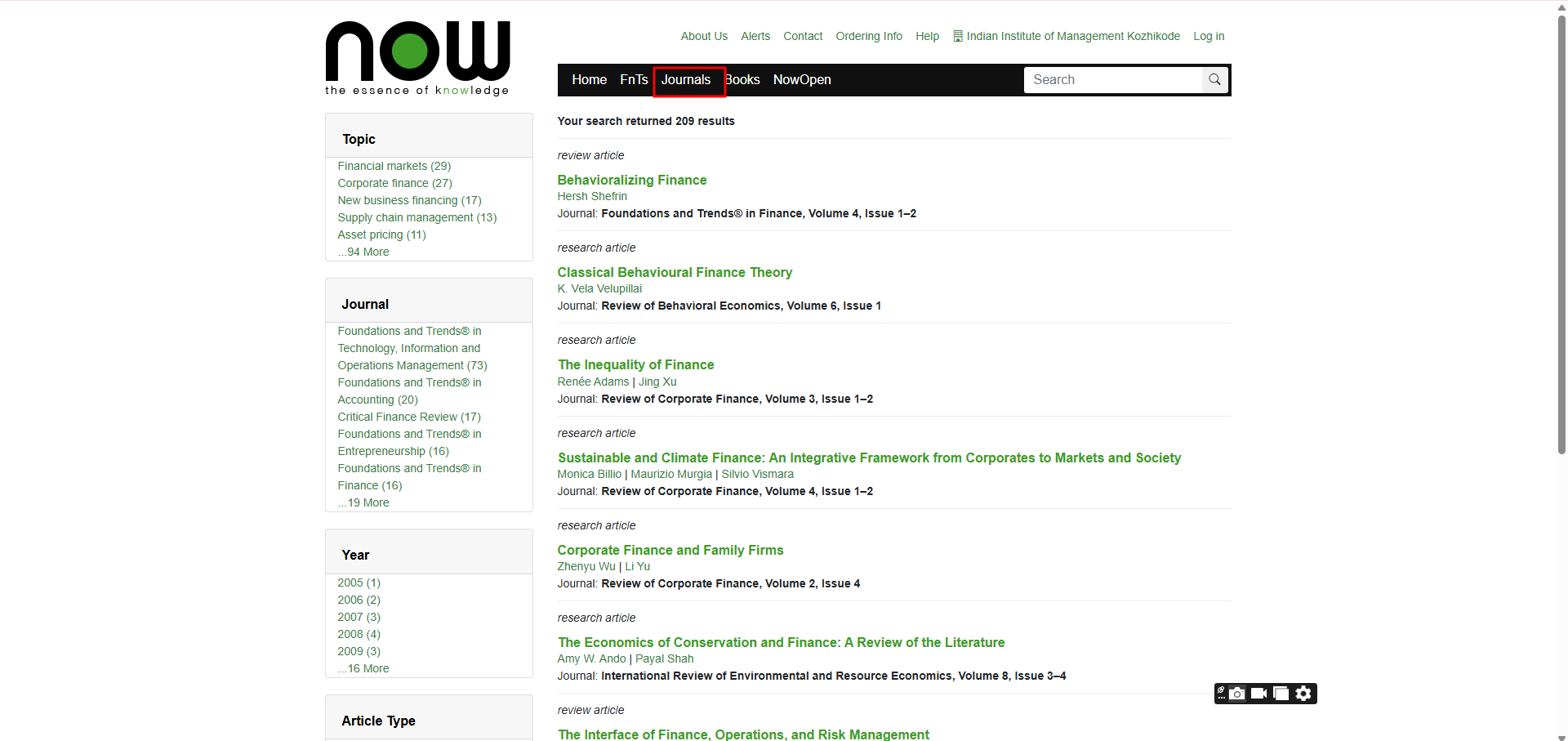Click the institution building icon
The height and width of the screenshot is (741, 1568).
(x=958, y=36)
